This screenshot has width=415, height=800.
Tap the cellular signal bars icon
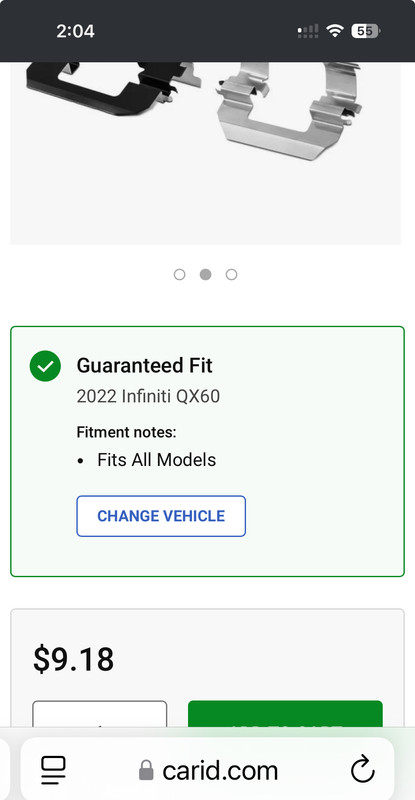tap(308, 31)
